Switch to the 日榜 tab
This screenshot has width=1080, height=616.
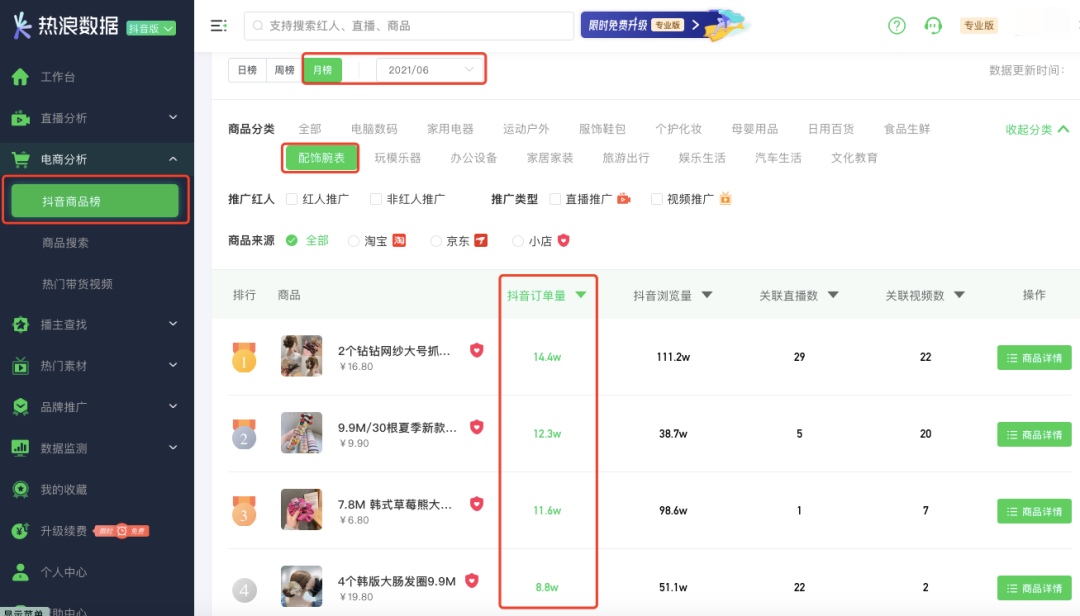pos(247,70)
